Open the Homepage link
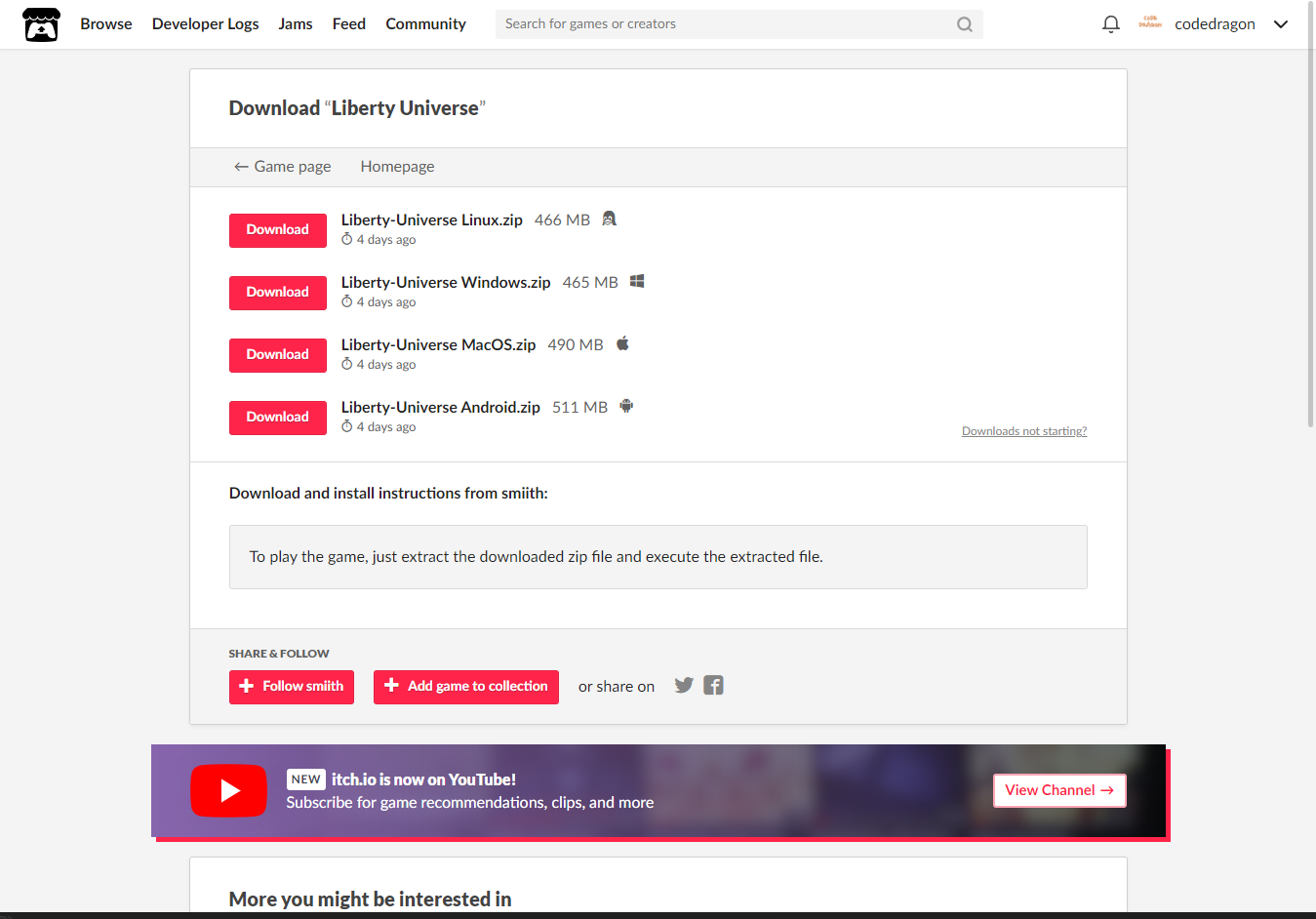 (x=398, y=167)
